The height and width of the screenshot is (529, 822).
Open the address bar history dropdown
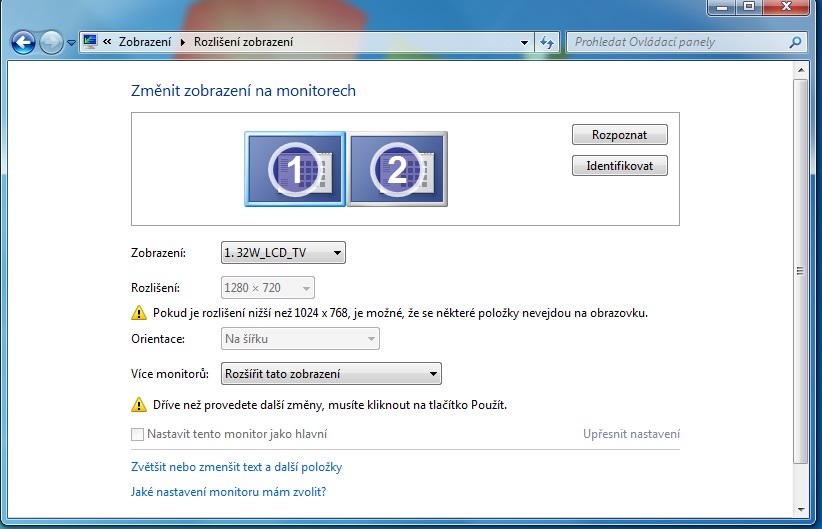click(x=524, y=42)
